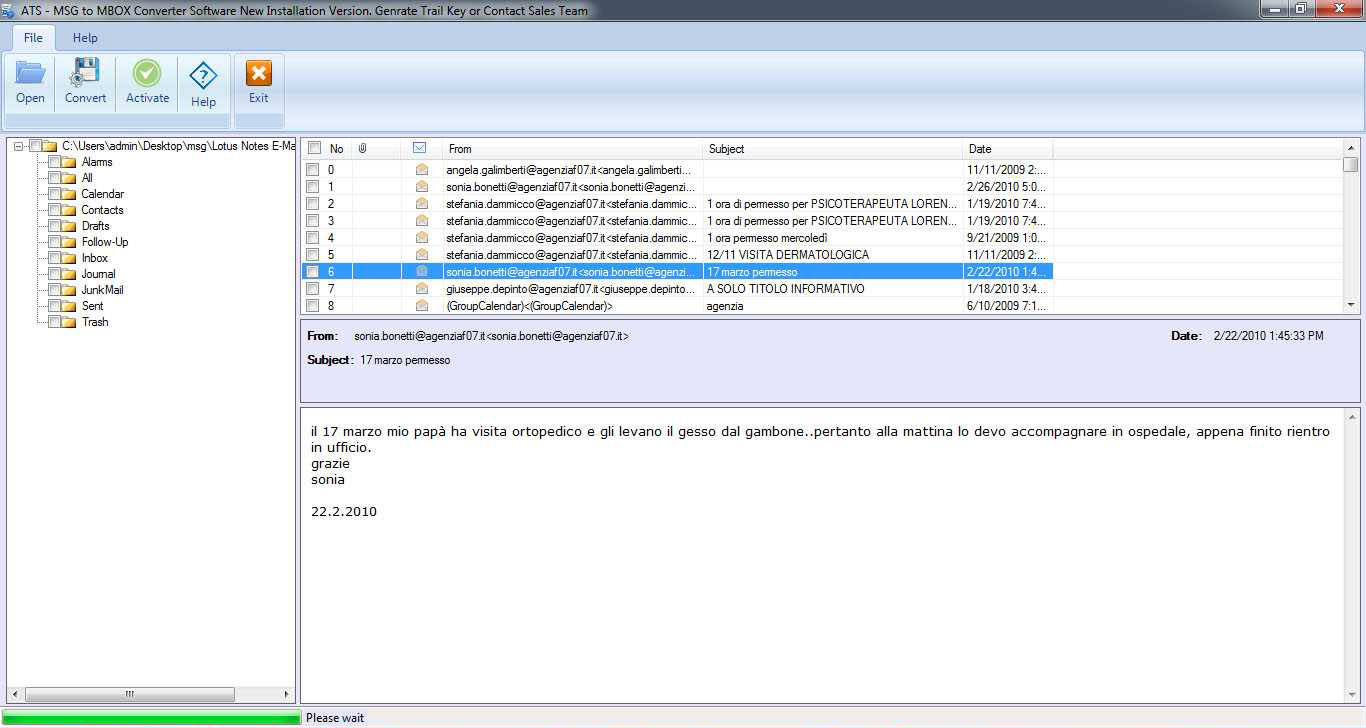Click the Trash folder icon
Viewport: 1366px width, 728px height.
(x=69, y=322)
